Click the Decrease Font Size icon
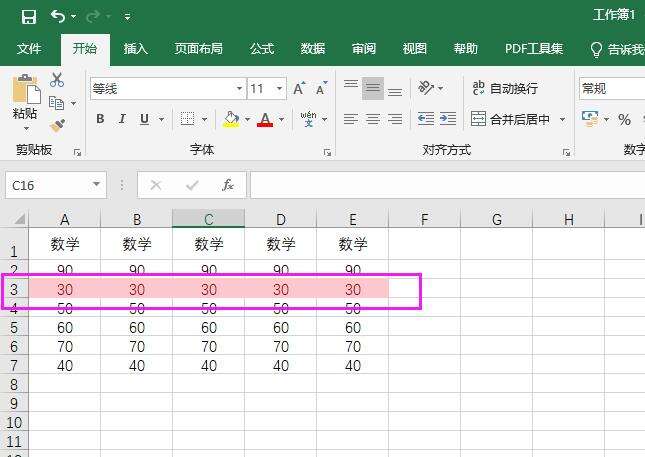Viewport: 645px width, 457px height. coord(321,88)
